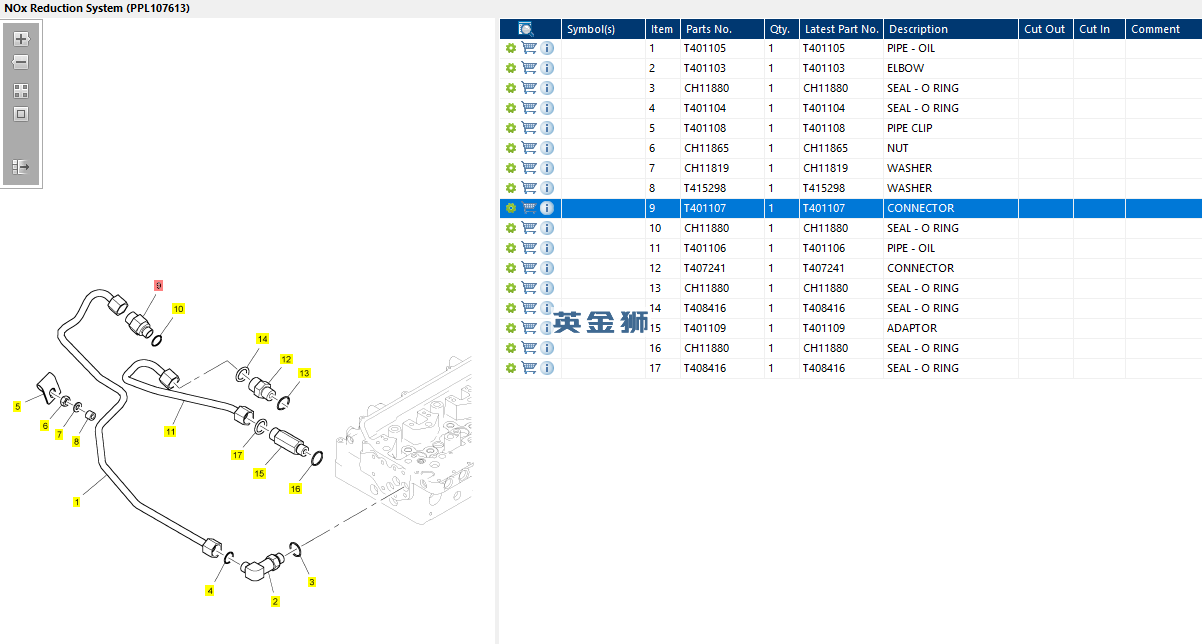
Task: Click parts number T415298 in item 8 row
Action: click(705, 188)
